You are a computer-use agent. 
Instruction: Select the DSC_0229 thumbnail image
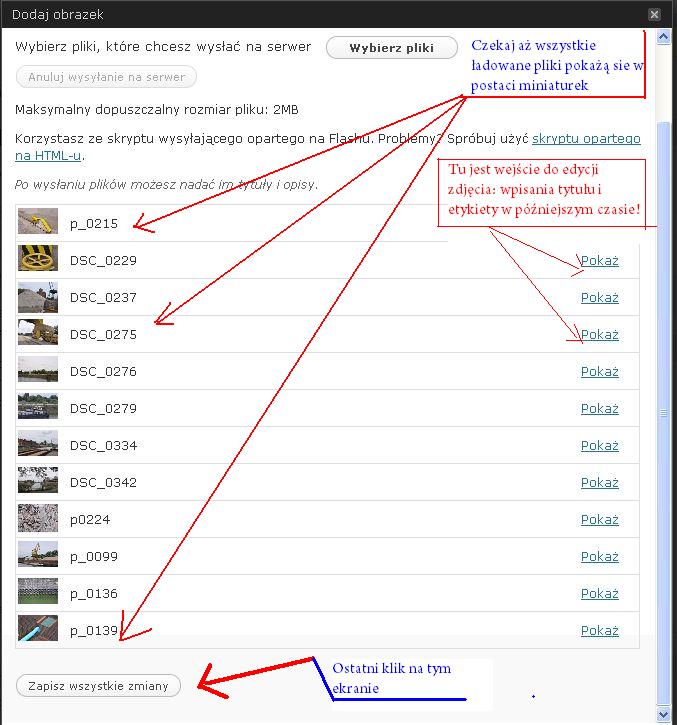[38, 259]
